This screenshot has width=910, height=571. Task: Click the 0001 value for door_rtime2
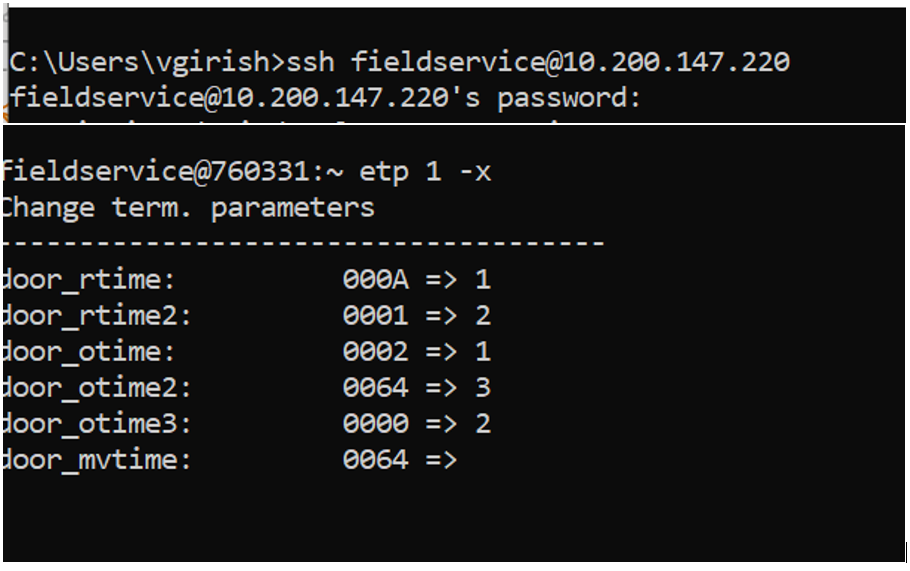click(x=375, y=316)
